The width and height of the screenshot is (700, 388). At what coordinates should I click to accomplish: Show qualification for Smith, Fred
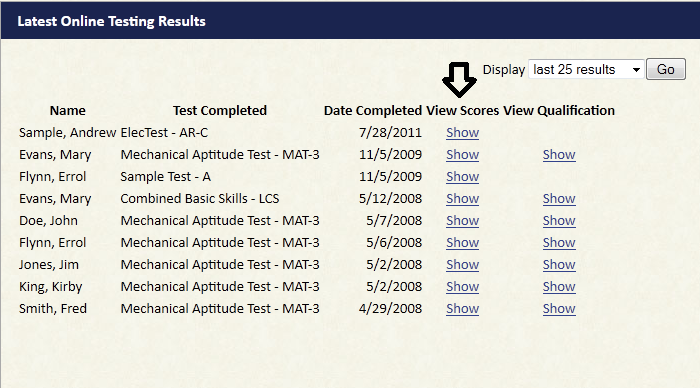[559, 309]
